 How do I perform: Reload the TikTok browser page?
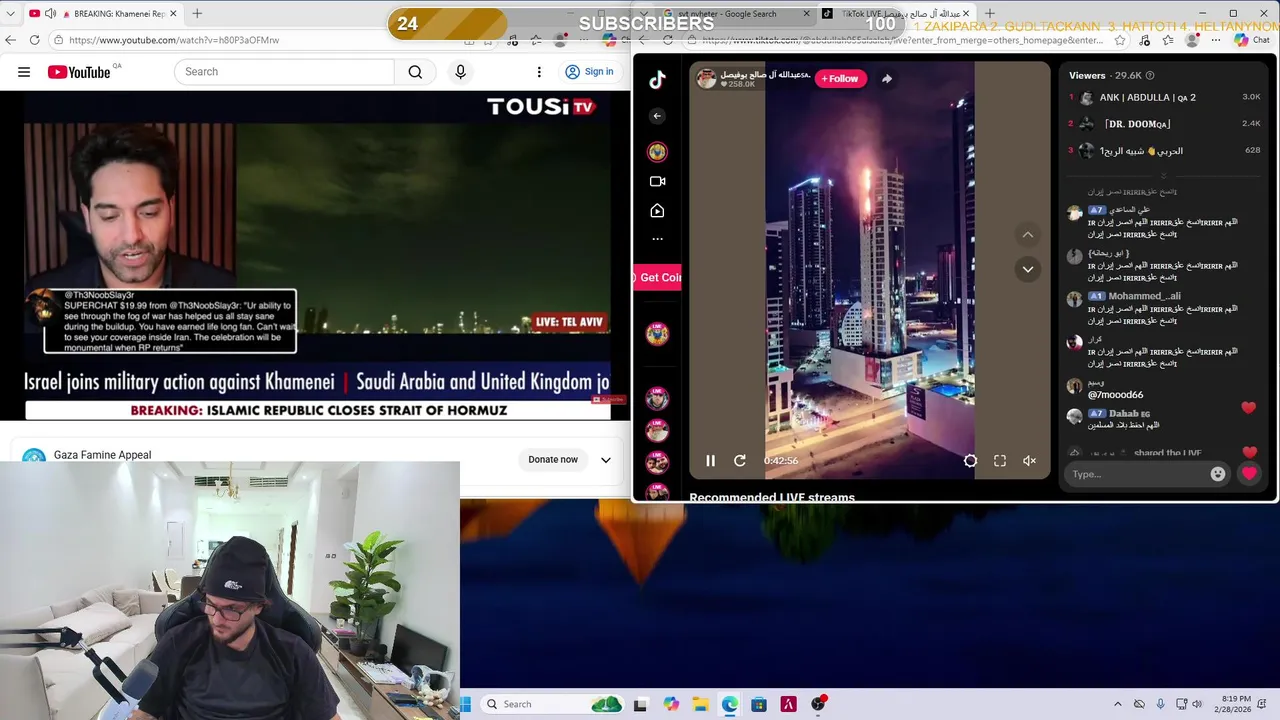click(x=668, y=40)
